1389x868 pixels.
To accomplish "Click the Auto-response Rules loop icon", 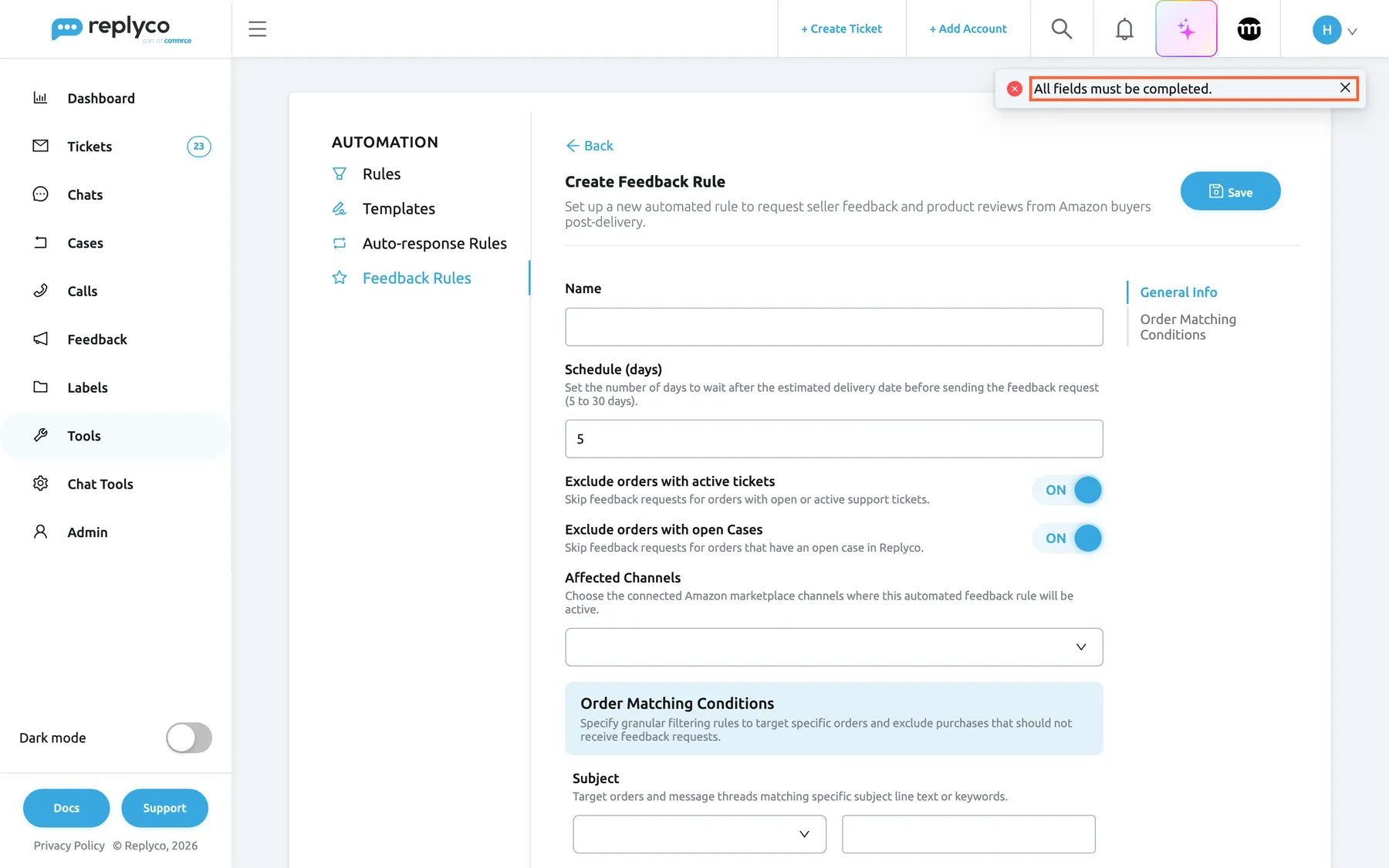I will (x=340, y=244).
